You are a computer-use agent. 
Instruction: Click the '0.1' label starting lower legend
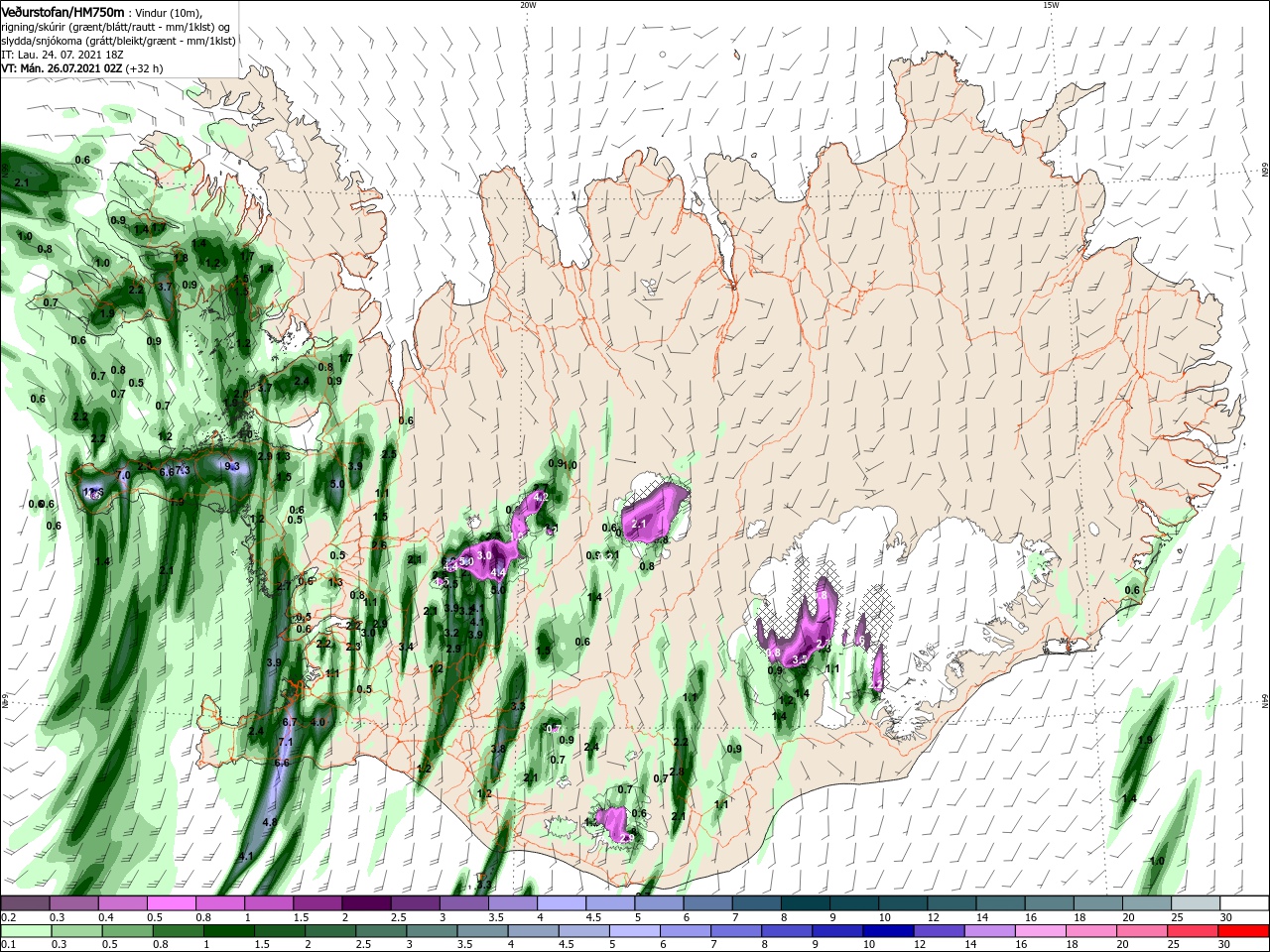pos(8,945)
